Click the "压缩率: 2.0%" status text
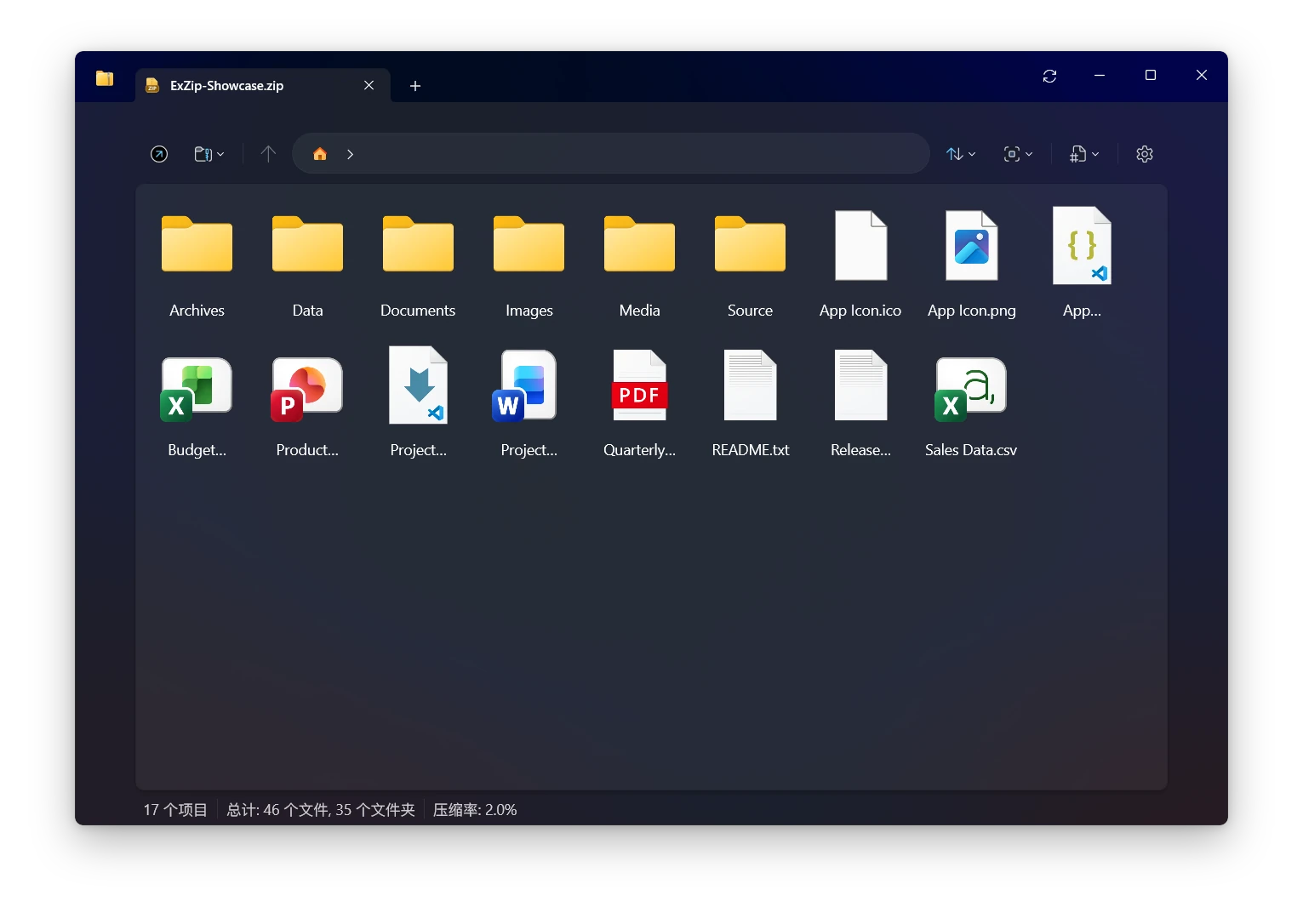The height and width of the screenshot is (924, 1303). (x=475, y=810)
